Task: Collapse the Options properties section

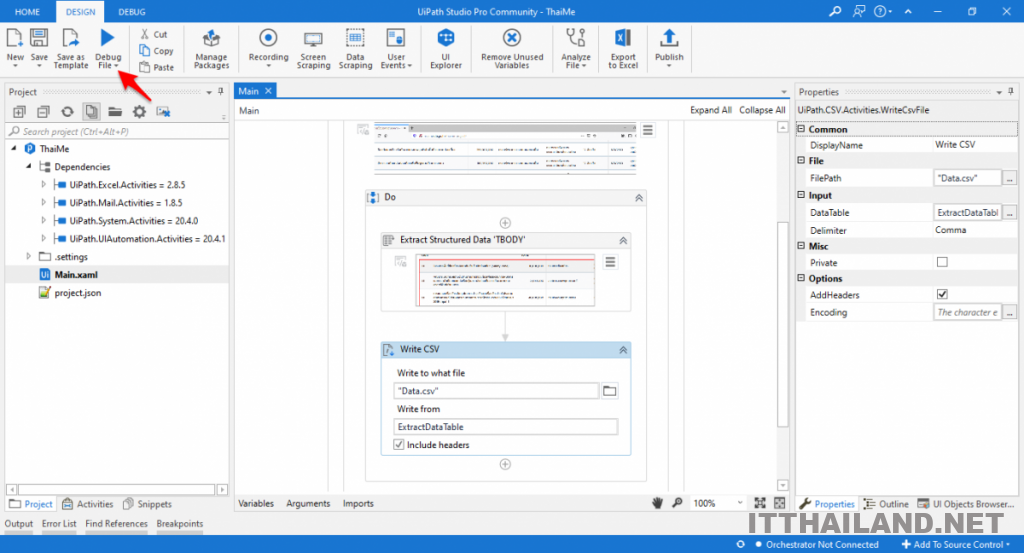Action: tap(801, 278)
